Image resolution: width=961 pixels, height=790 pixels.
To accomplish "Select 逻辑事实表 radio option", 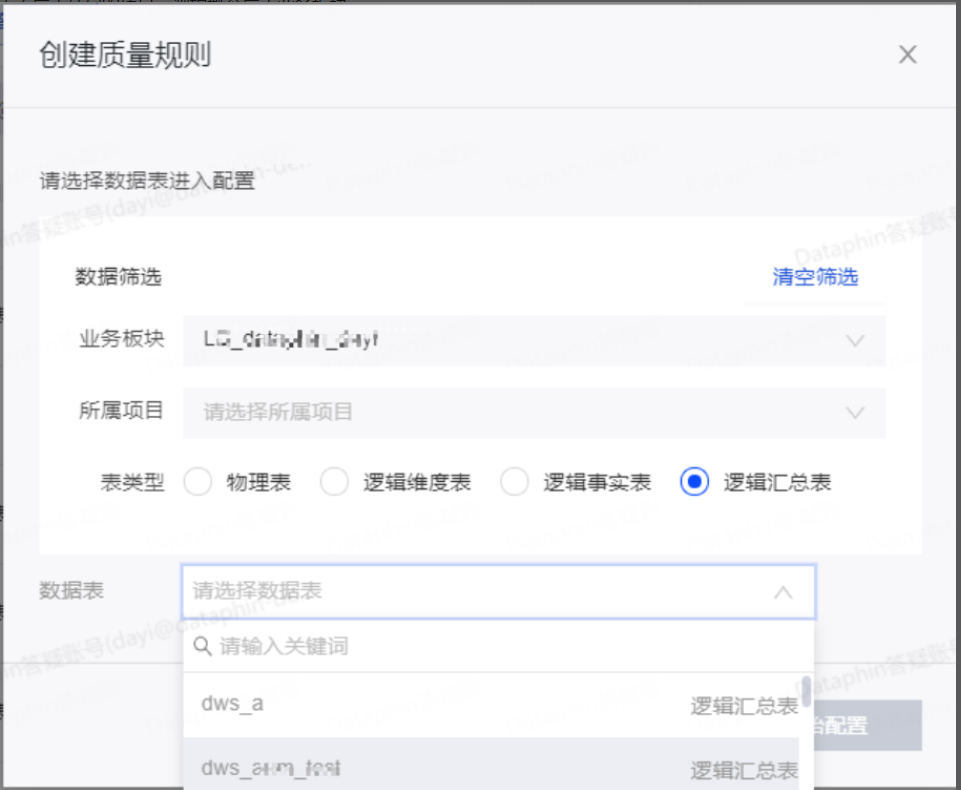I will pos(514,483).
